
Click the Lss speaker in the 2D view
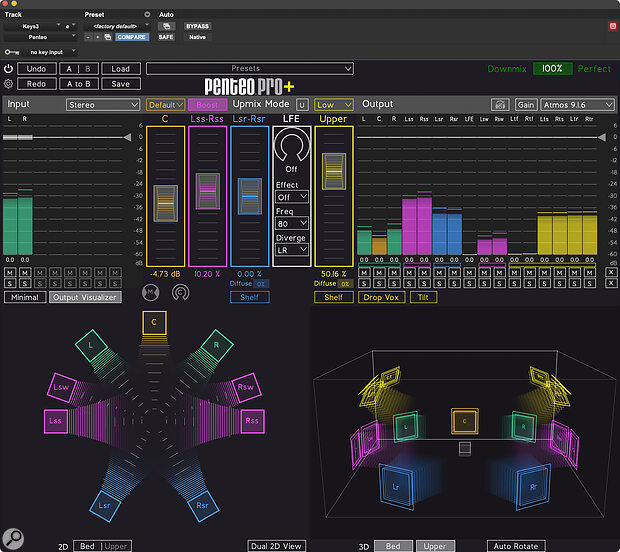(x=56, y=421)
